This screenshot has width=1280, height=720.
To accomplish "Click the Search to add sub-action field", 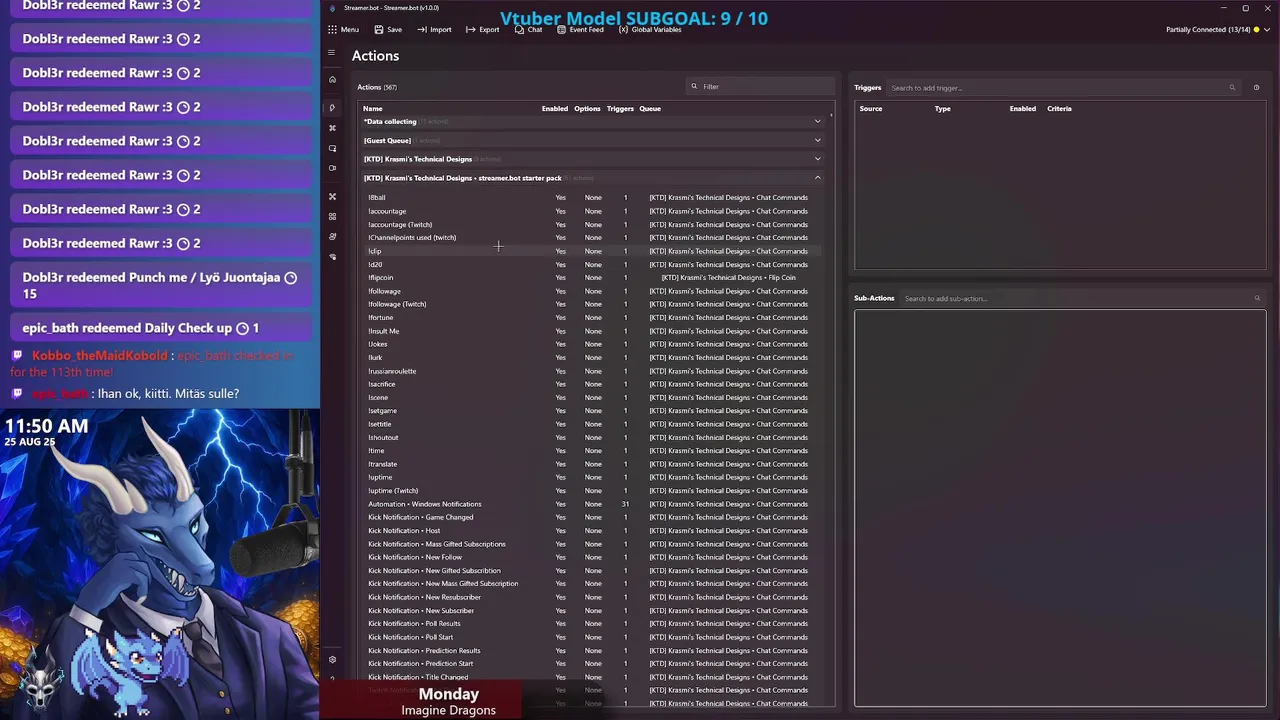I will pyautogui.click(x=1083, y=298).
